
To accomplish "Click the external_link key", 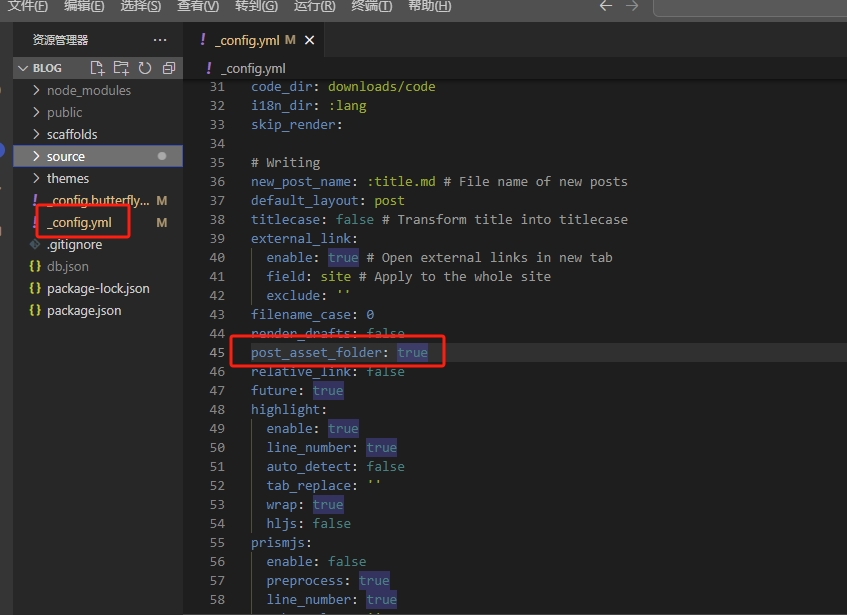I will 300,239.
